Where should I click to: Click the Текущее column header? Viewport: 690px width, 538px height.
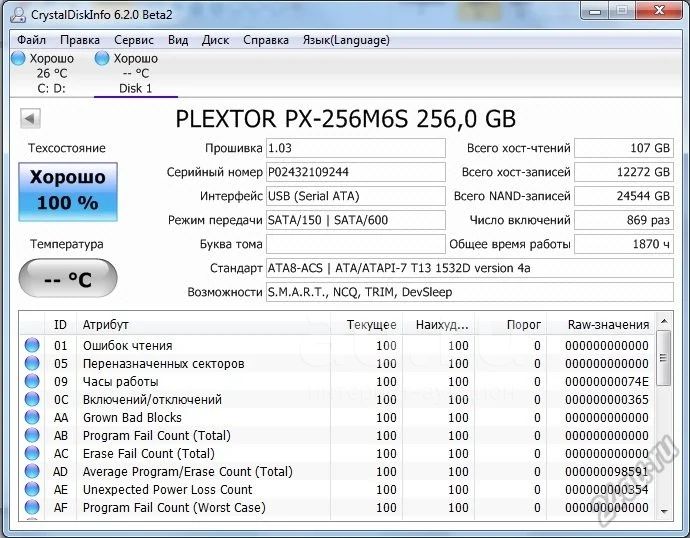366,325
